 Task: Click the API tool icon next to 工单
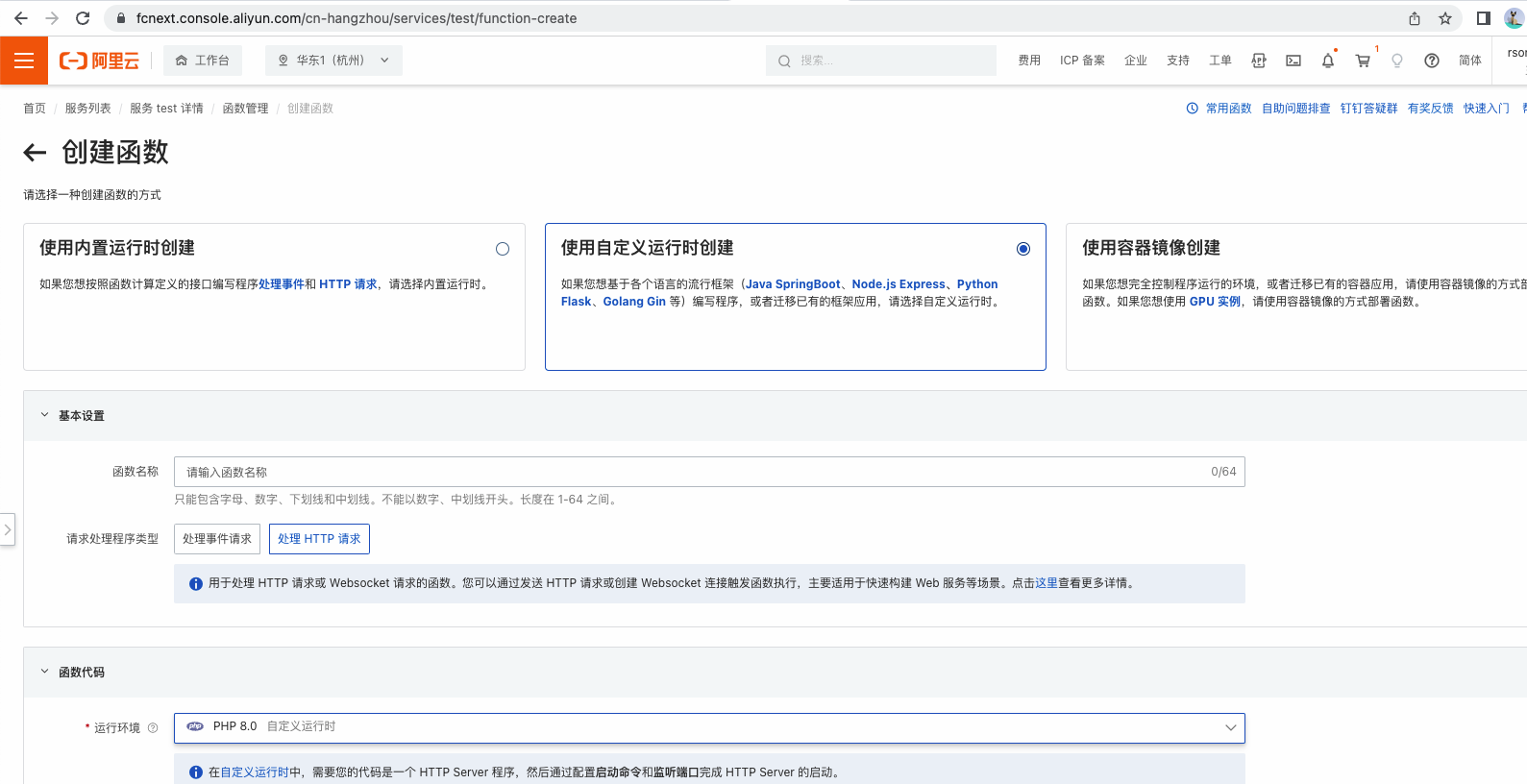coord(1259,61)
